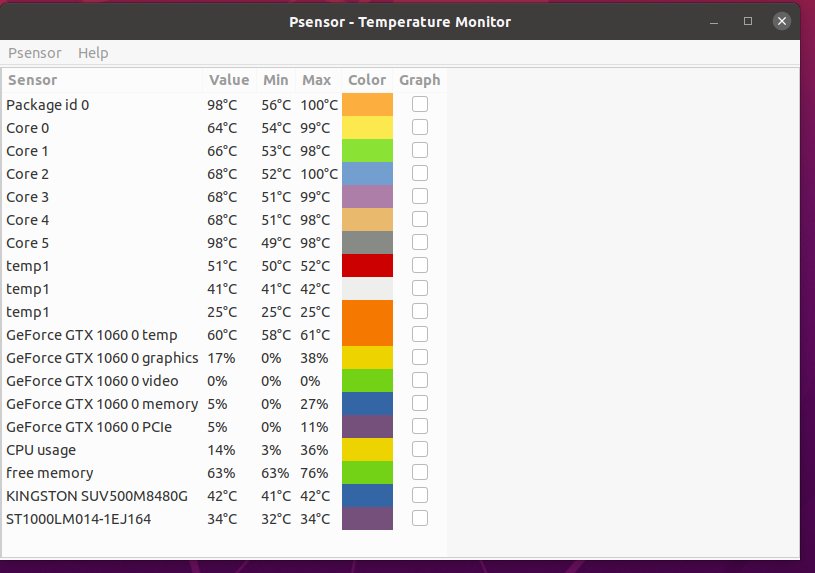Click the blue Core 2 color swatch
The width and height of the screenshot is (815, 573).
click(367, 174)
